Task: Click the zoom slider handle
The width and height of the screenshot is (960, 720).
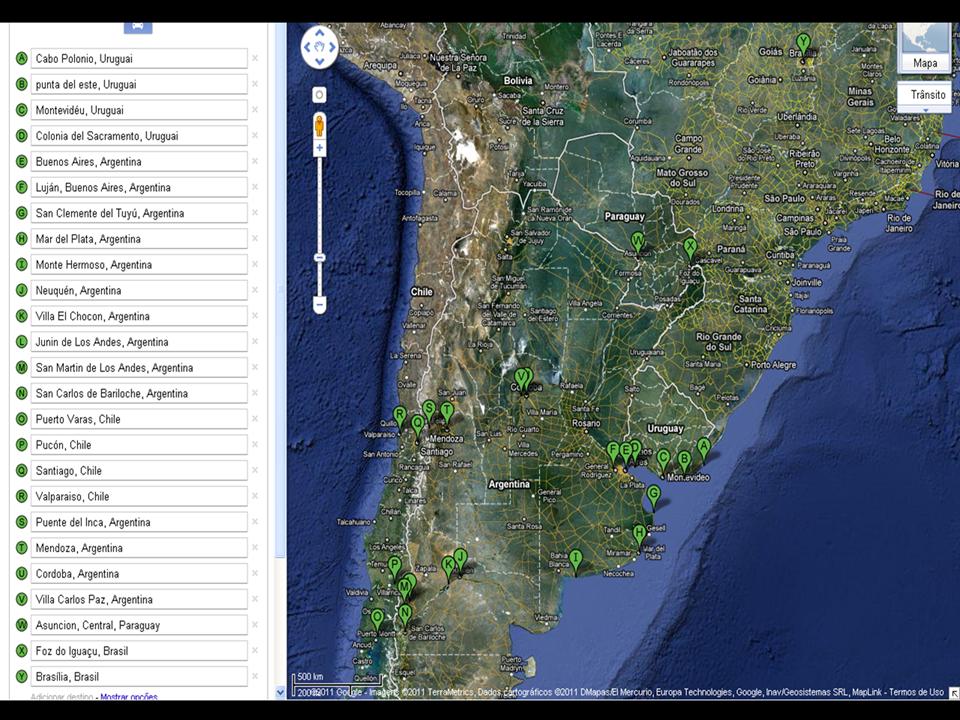Action: click(x=319, y=258)
